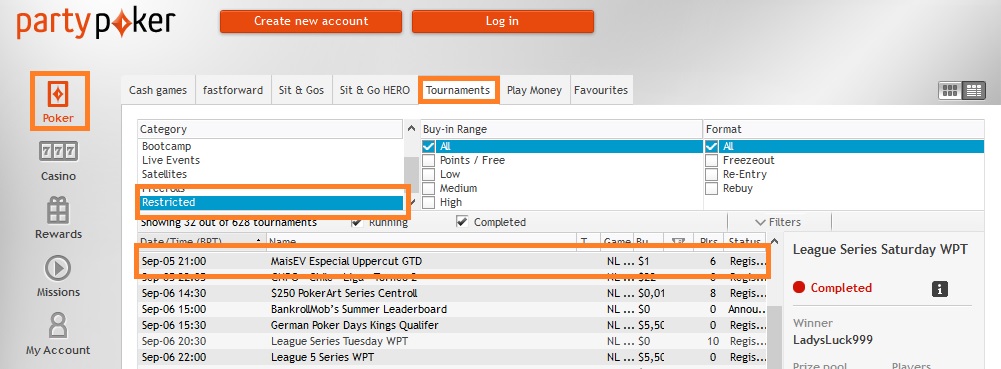Open the Tournaments tab
The width and height of the screenshot is (1001, 369).
[x=458, y=90]
